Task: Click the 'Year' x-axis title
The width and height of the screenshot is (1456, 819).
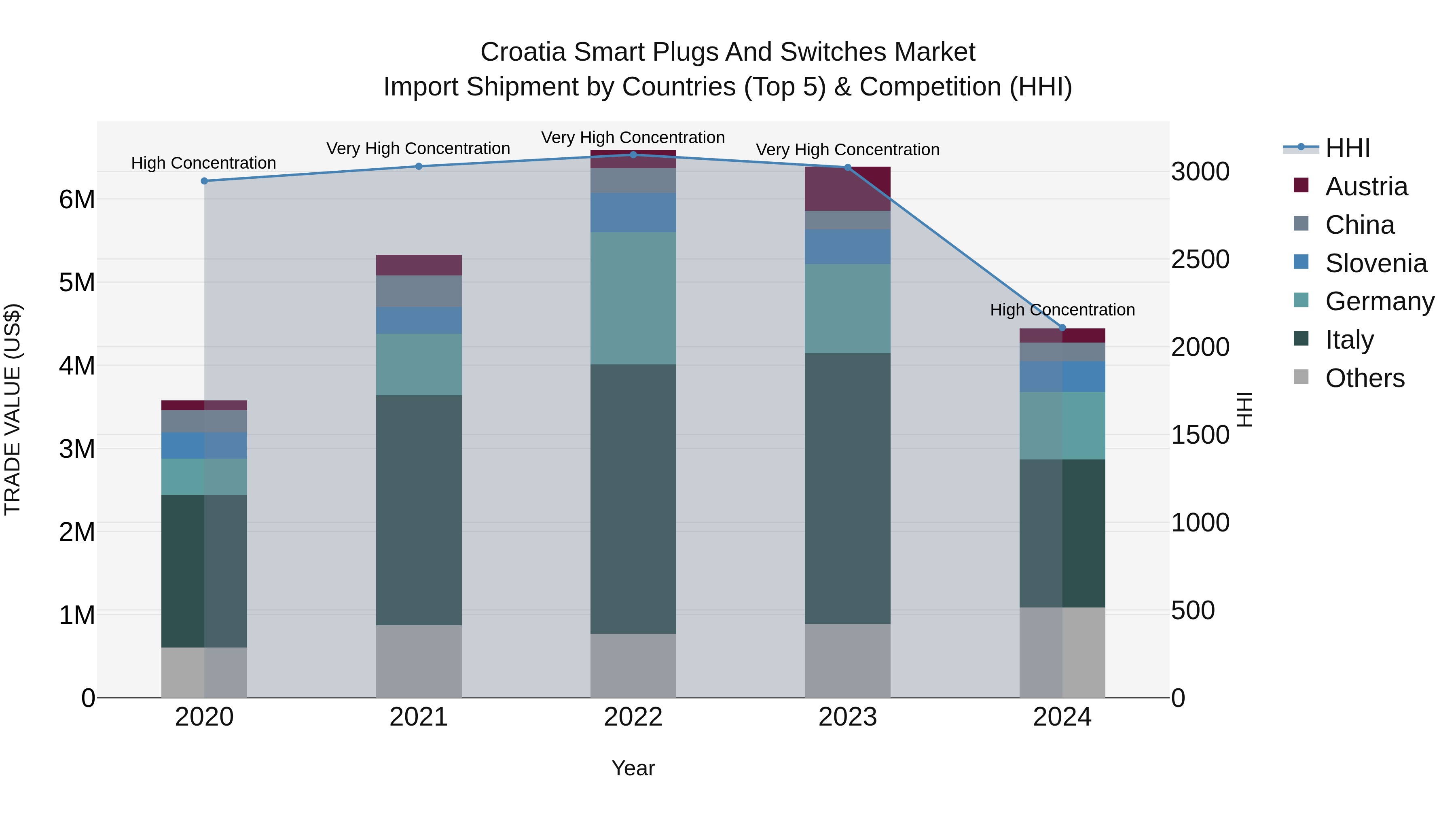Action: click(633, 768)
